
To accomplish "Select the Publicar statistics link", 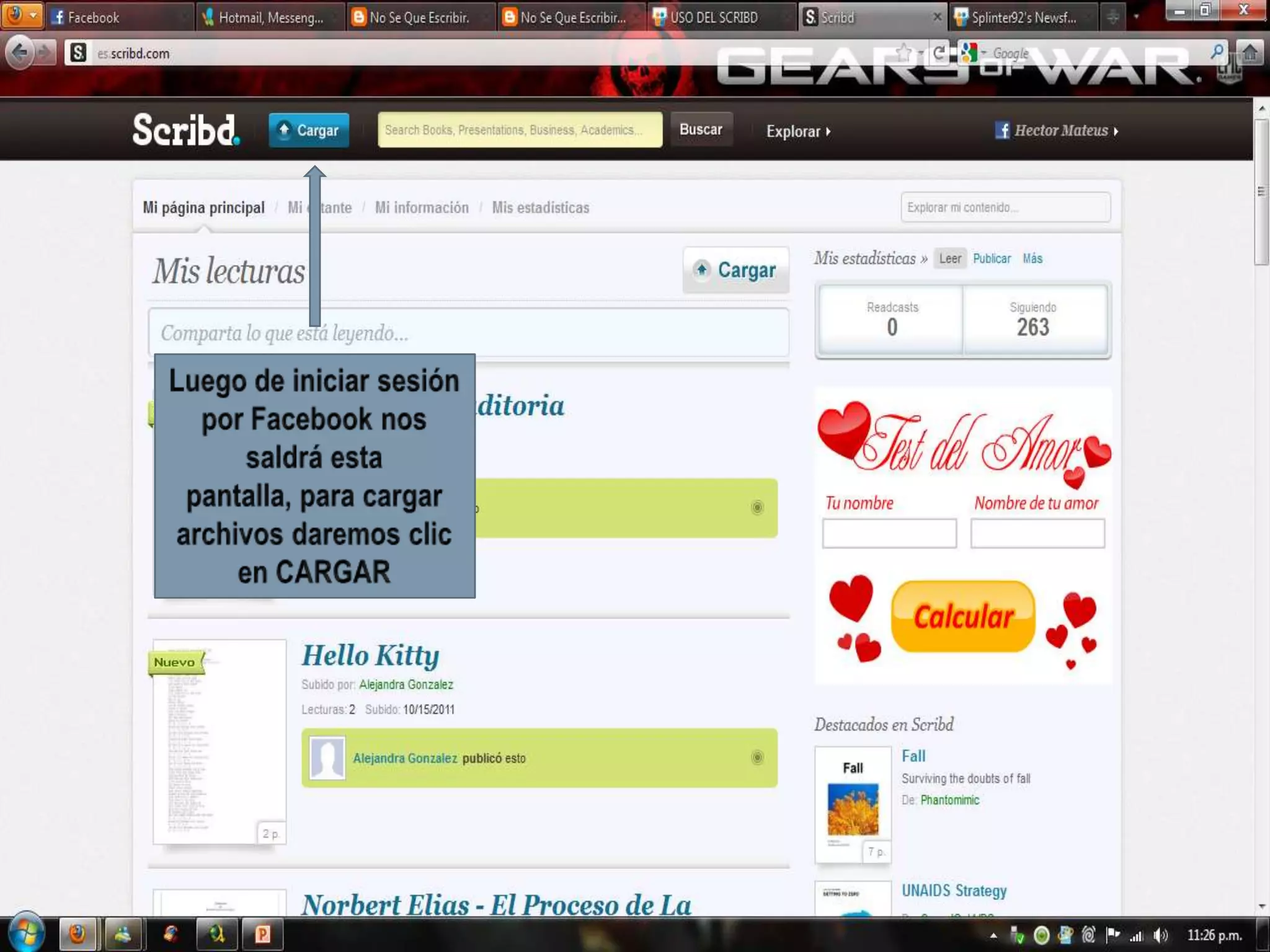I will tap(992, 258).
